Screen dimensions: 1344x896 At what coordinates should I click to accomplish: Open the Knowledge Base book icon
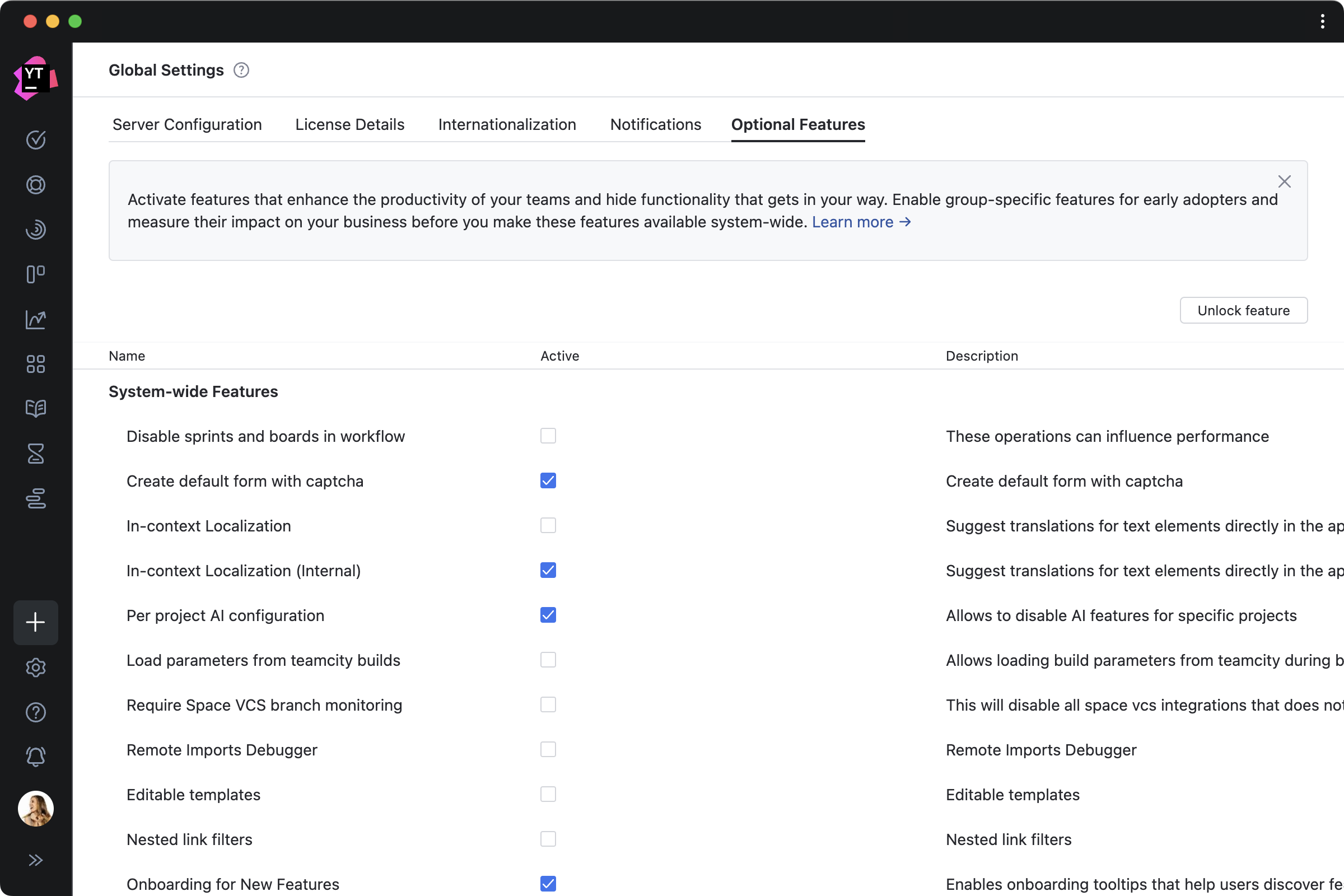click(36, 408)
